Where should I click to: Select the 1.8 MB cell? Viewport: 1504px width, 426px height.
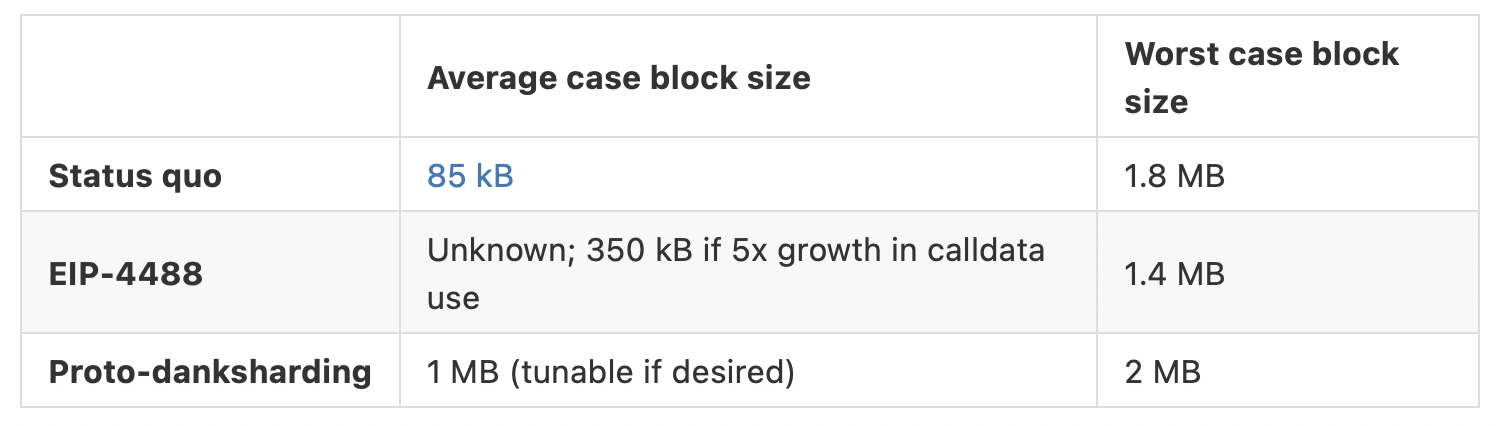click(1174, 176)
